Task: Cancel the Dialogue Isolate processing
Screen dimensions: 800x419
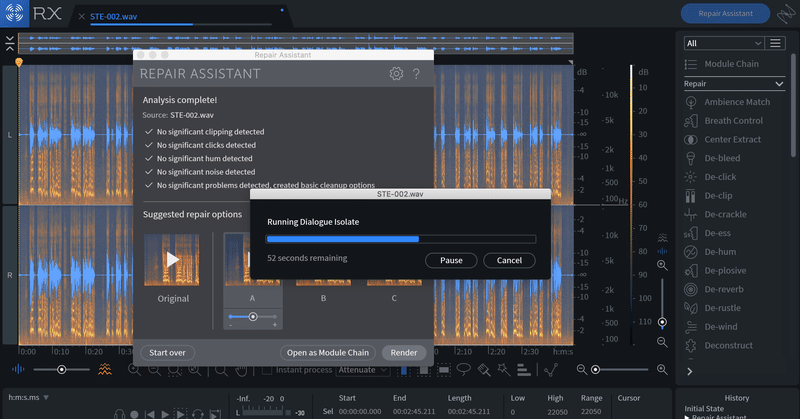Action: click(x=509, y=260)
